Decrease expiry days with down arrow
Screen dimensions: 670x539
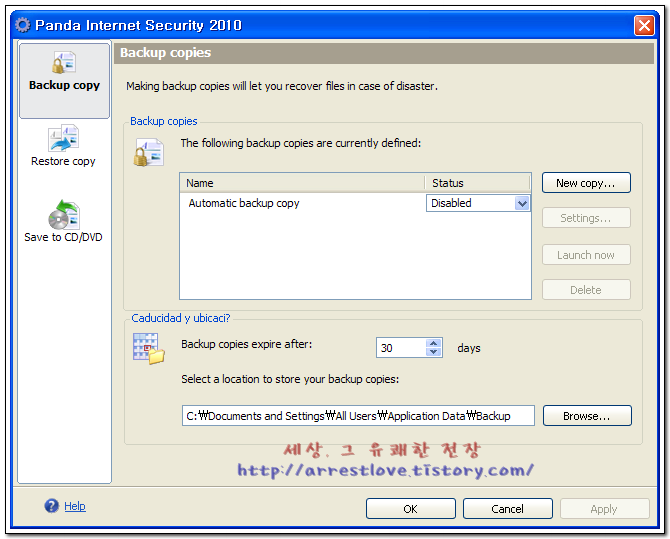click(433, 352)
